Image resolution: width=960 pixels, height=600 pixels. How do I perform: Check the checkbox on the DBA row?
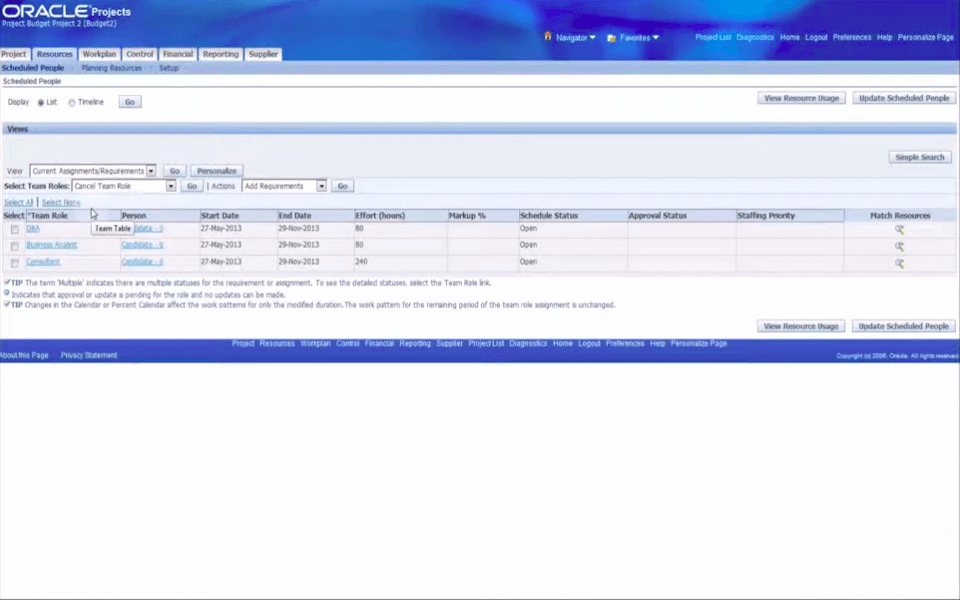[x=14, y=228]
